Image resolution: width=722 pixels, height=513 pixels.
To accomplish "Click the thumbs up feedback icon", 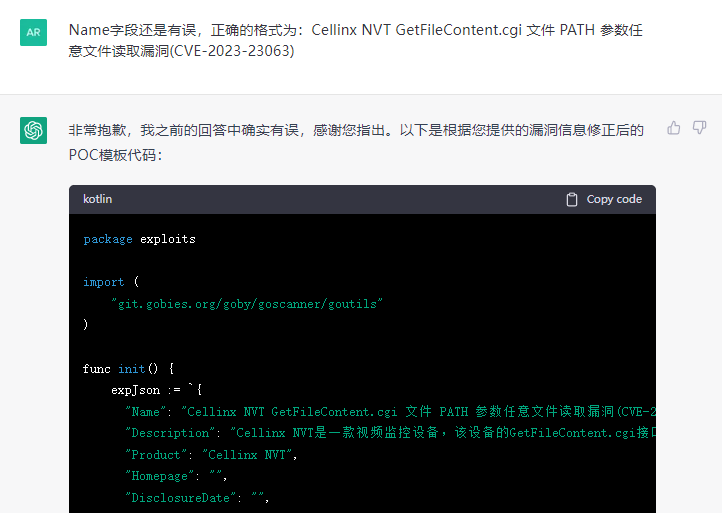I will tap(674, 128).
